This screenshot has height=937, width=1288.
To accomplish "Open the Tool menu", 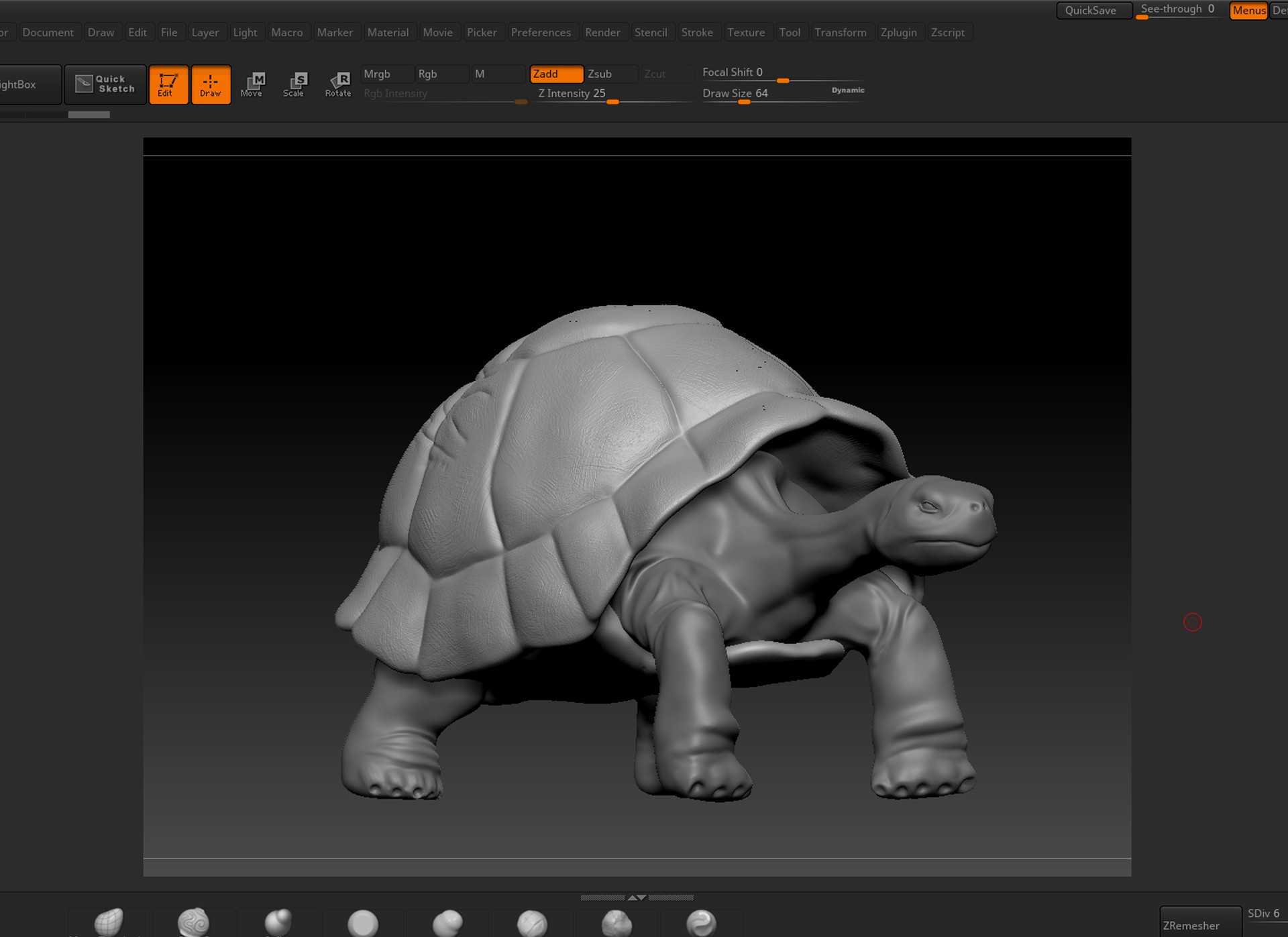I will click(790, 32).
